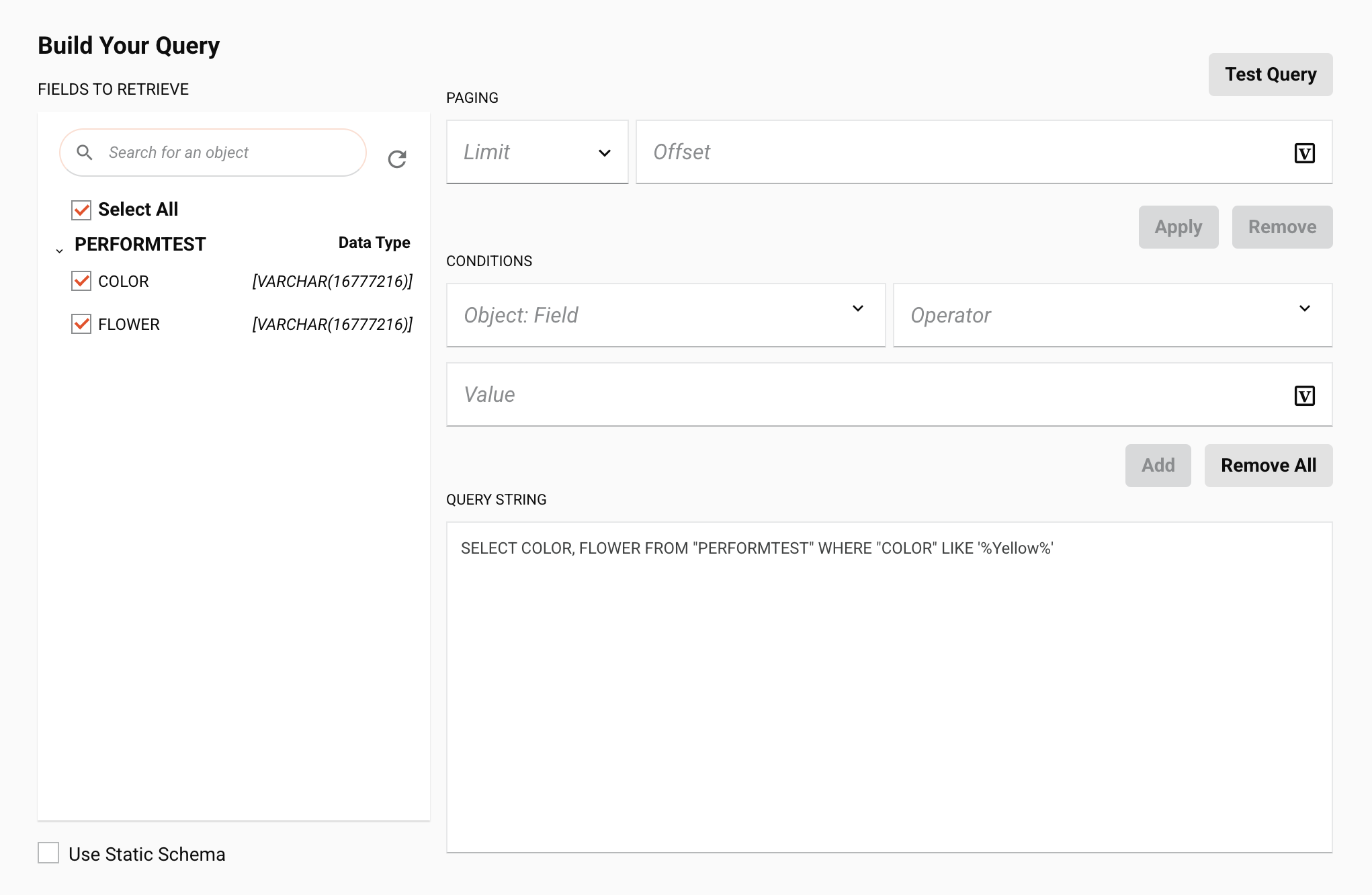
Task: Open variable picker in Value field
Action: [1304, 396]
